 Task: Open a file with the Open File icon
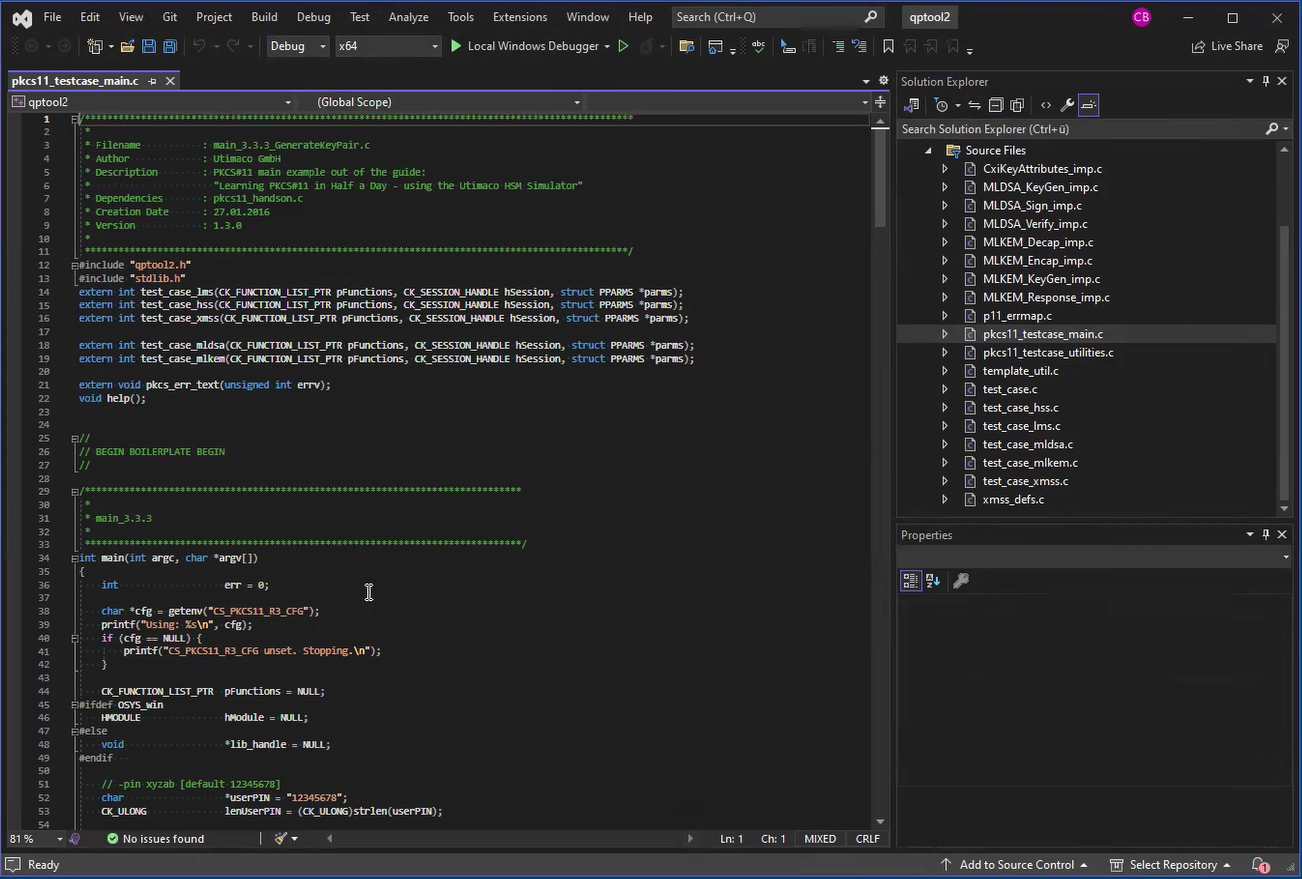pos(127,46)
